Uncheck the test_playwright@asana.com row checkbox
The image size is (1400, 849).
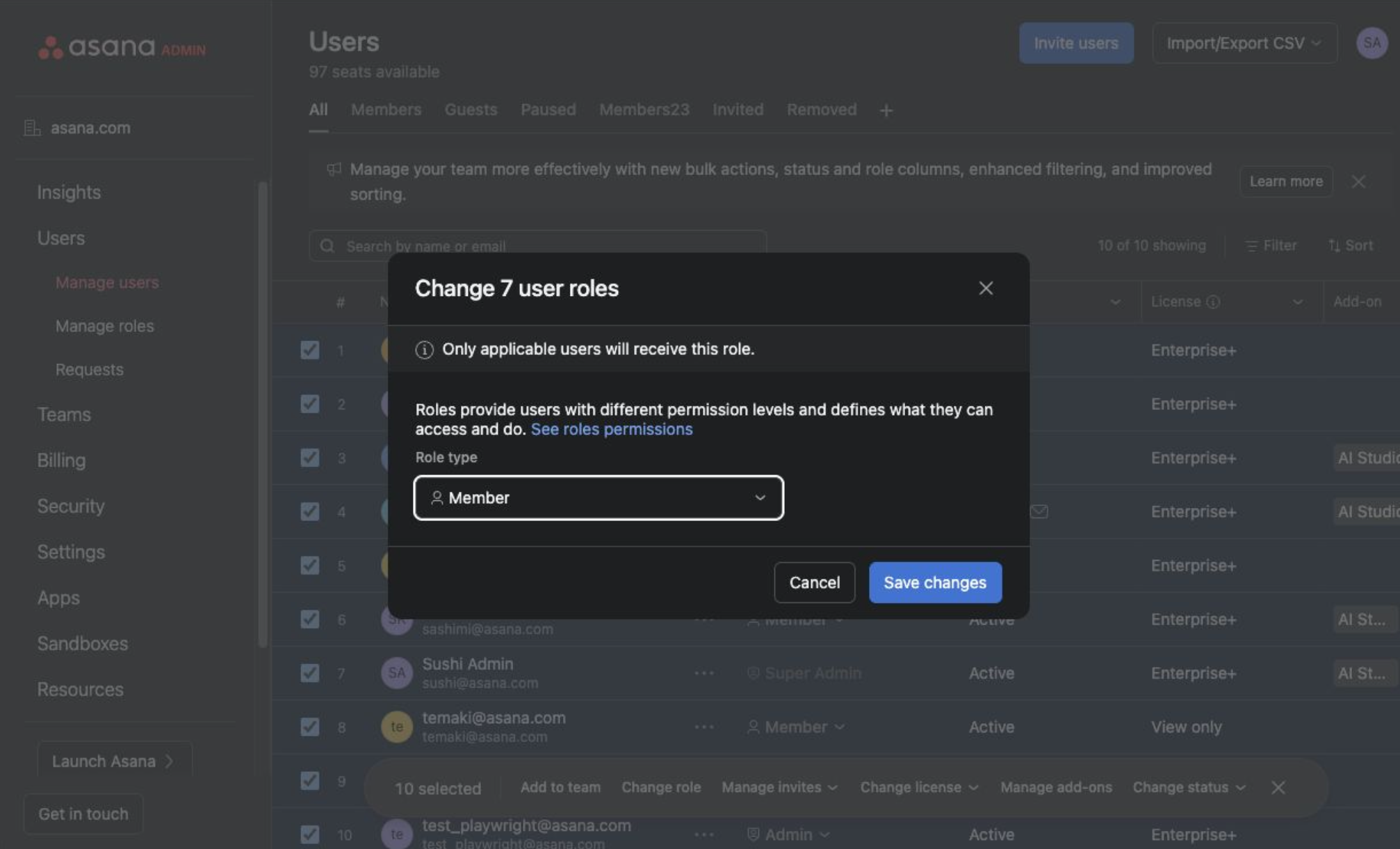310,835
